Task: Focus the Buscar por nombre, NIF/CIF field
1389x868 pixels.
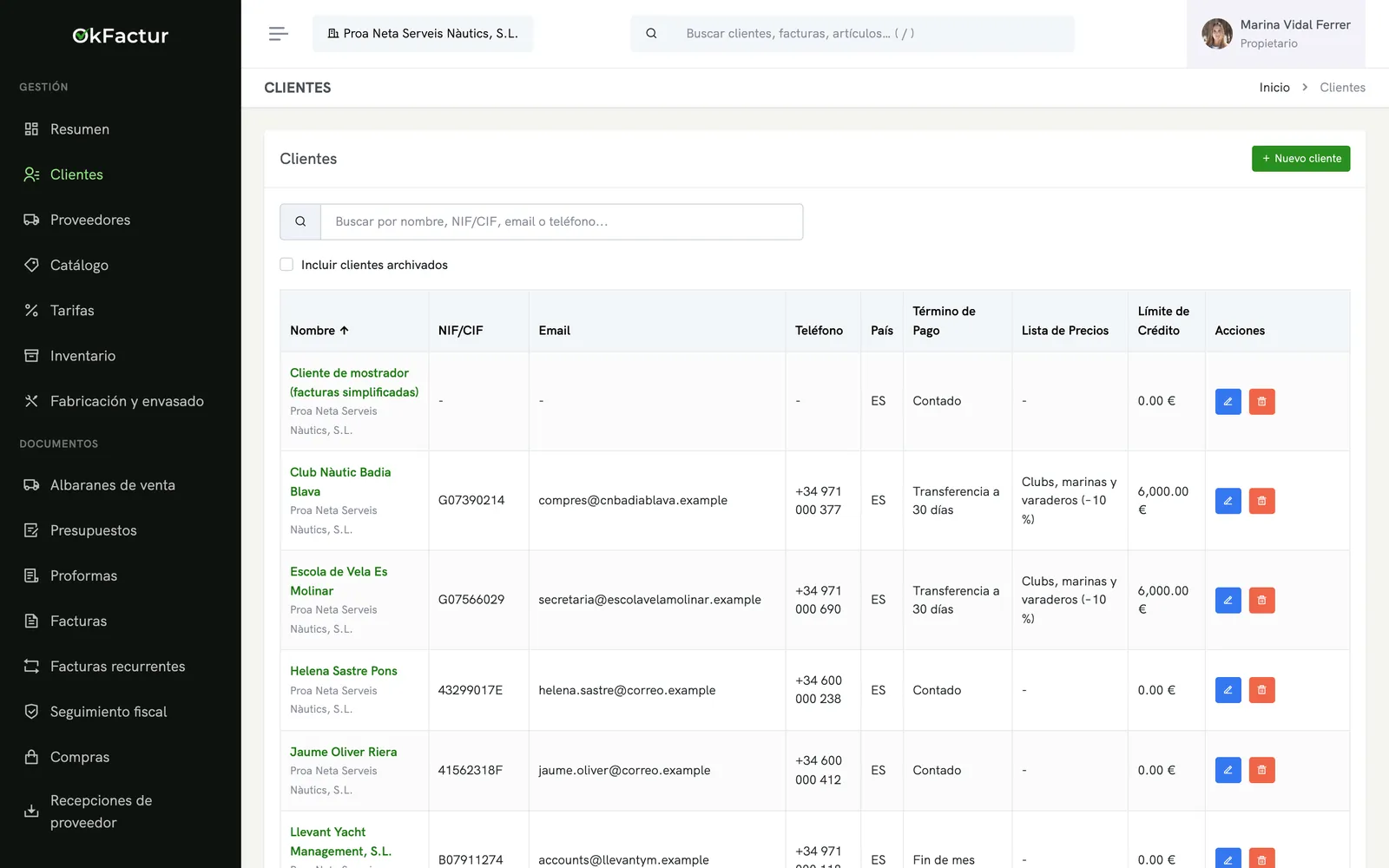Action: pyautogui.click(x=562, y=221)
